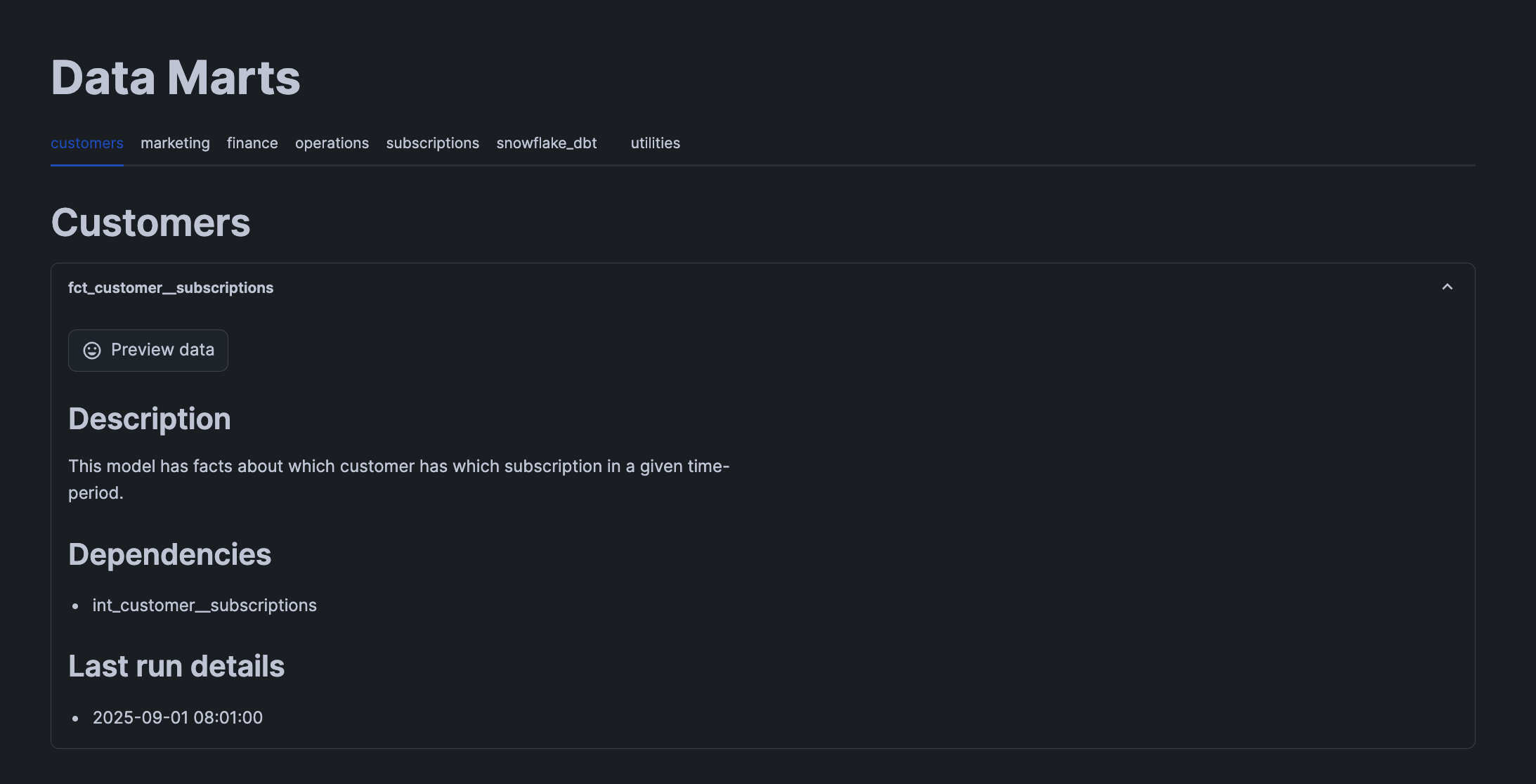Screen dimensions: 1536x784
Task: Click the smiley icon in Preview data
Action: click(x=92, y=351)
